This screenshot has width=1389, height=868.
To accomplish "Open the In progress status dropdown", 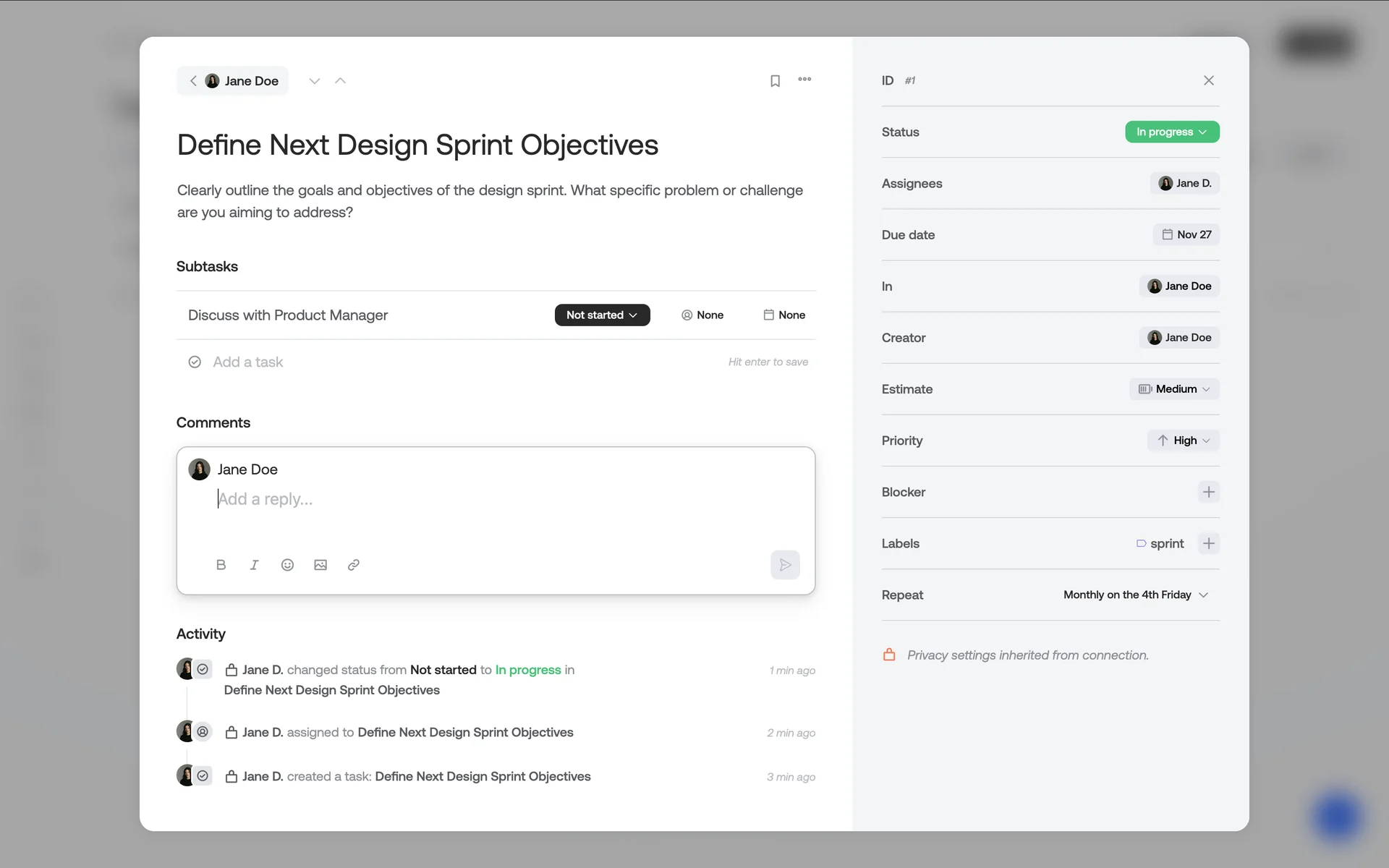I will pyautogui.click(x=1172, y=132).
